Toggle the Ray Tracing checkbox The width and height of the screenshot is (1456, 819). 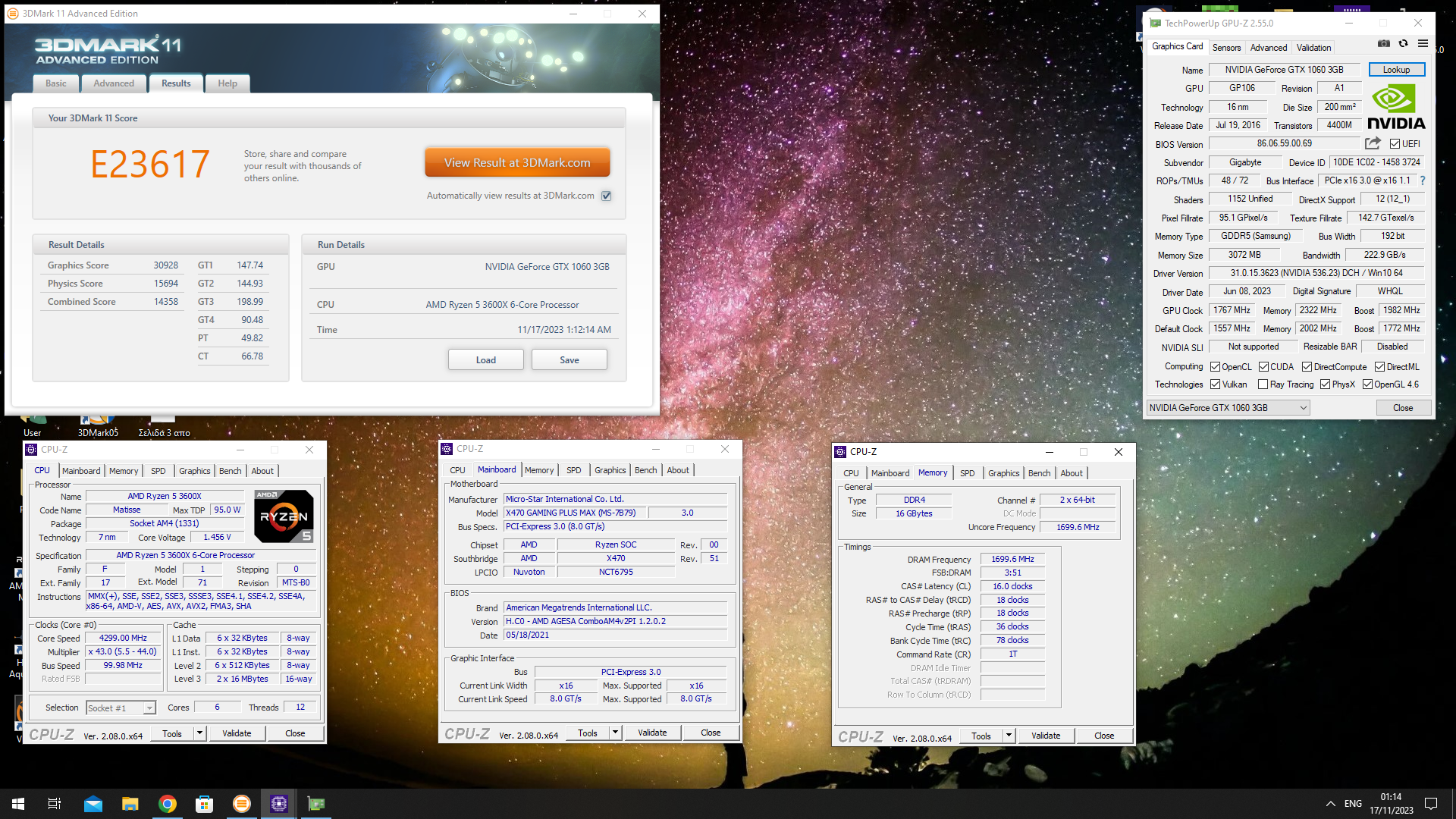[x=1263, y=384]
